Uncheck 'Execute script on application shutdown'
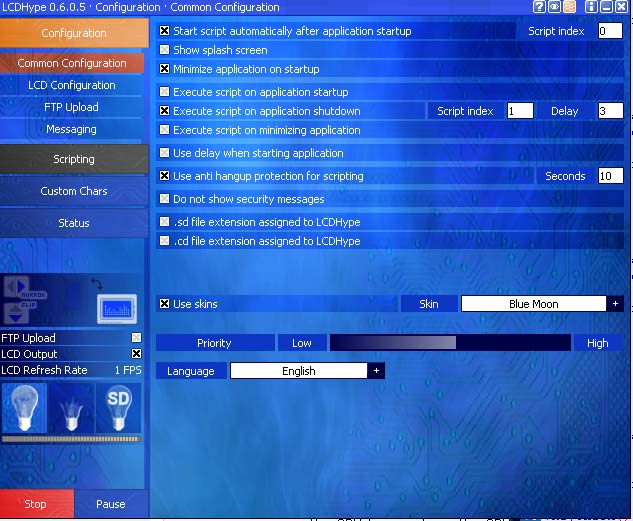Image resolution: width=633 pixels, height=521 pixels. click(x=164, y=111)
